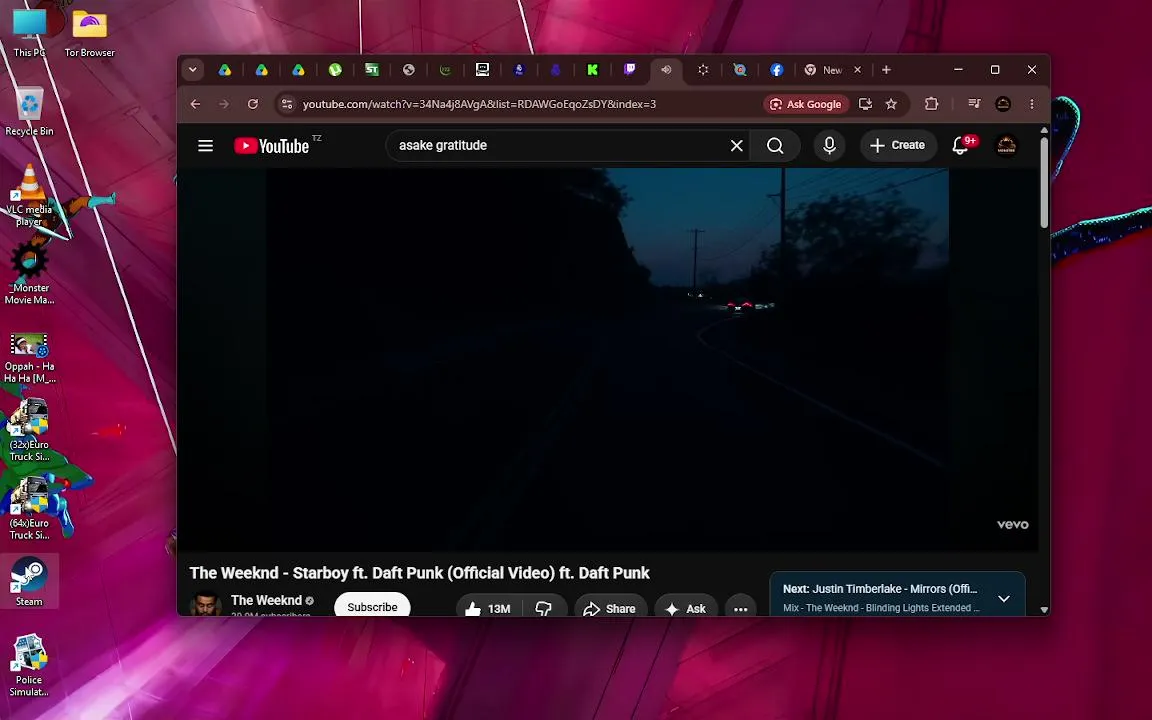Open the YouTube hamburger guide menu
Viewport: 1152px width, 720px height.
(206, 145)
